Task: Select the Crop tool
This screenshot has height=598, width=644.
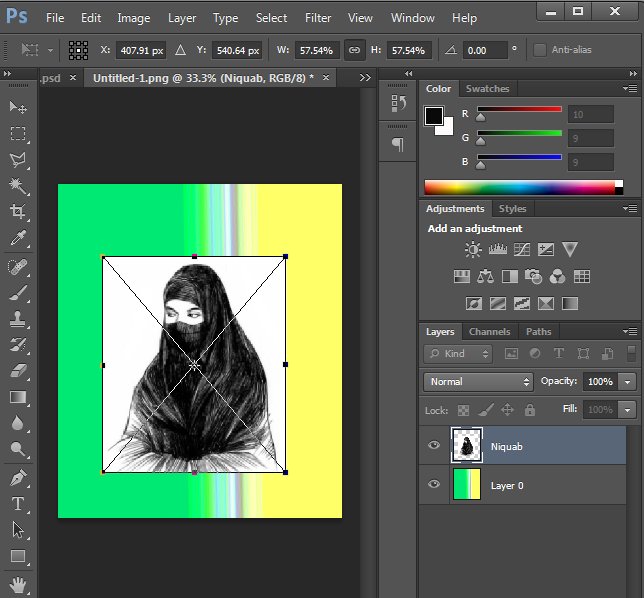Action: pyautogui.click(x=18, y=212)
